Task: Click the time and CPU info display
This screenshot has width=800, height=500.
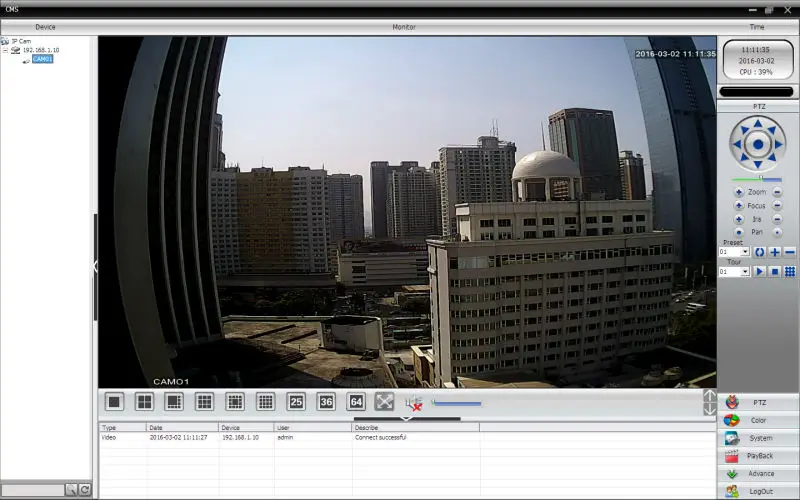Action: coord(758,61)
